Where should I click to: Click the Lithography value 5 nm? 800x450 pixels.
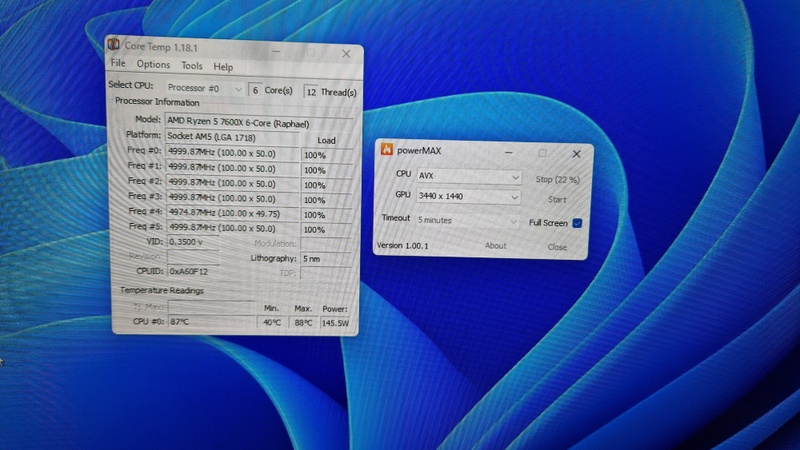click(326, 259)
